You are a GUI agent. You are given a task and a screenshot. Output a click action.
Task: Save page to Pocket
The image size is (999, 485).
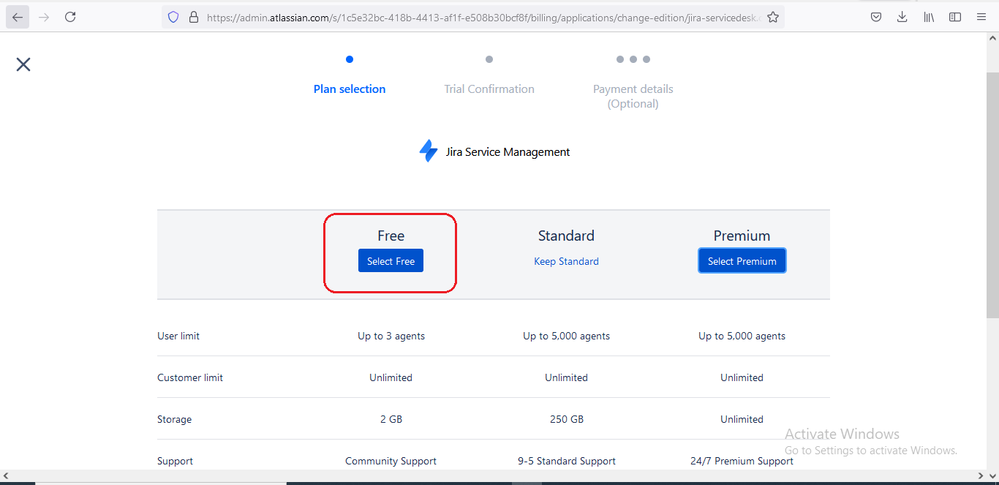tap(876, 17)
